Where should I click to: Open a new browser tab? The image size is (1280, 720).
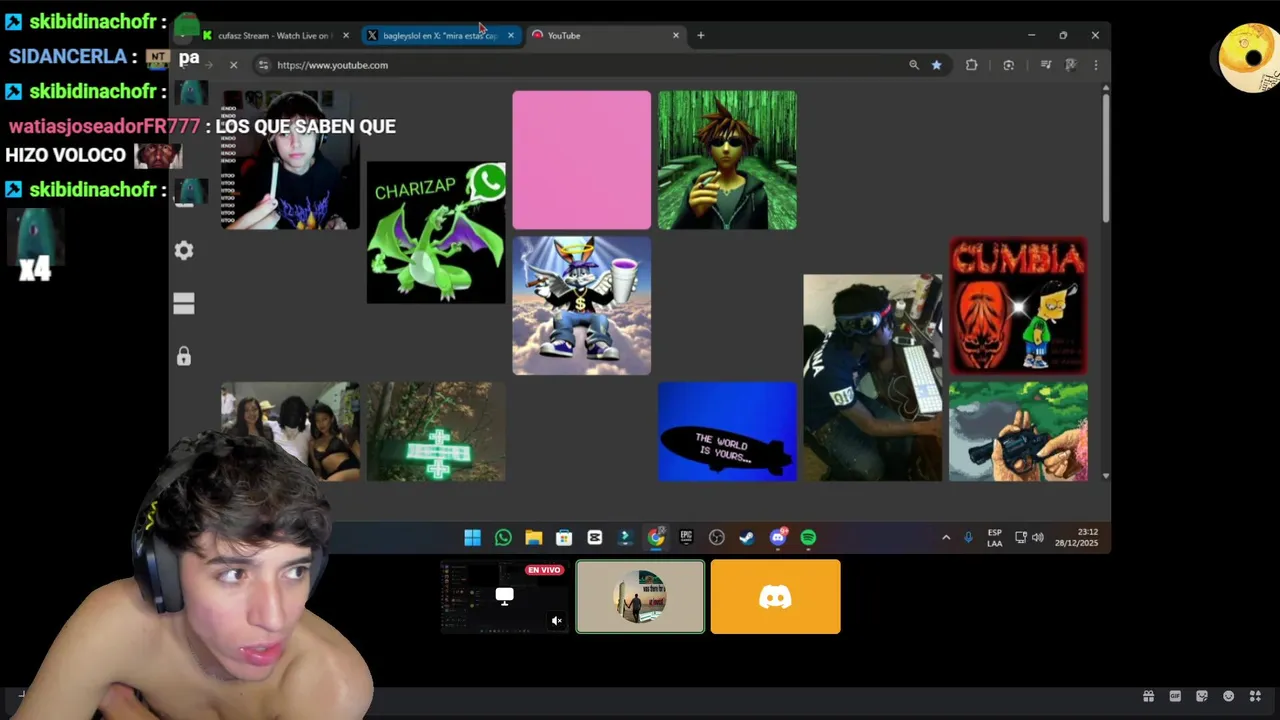click(x=701, y=35)
